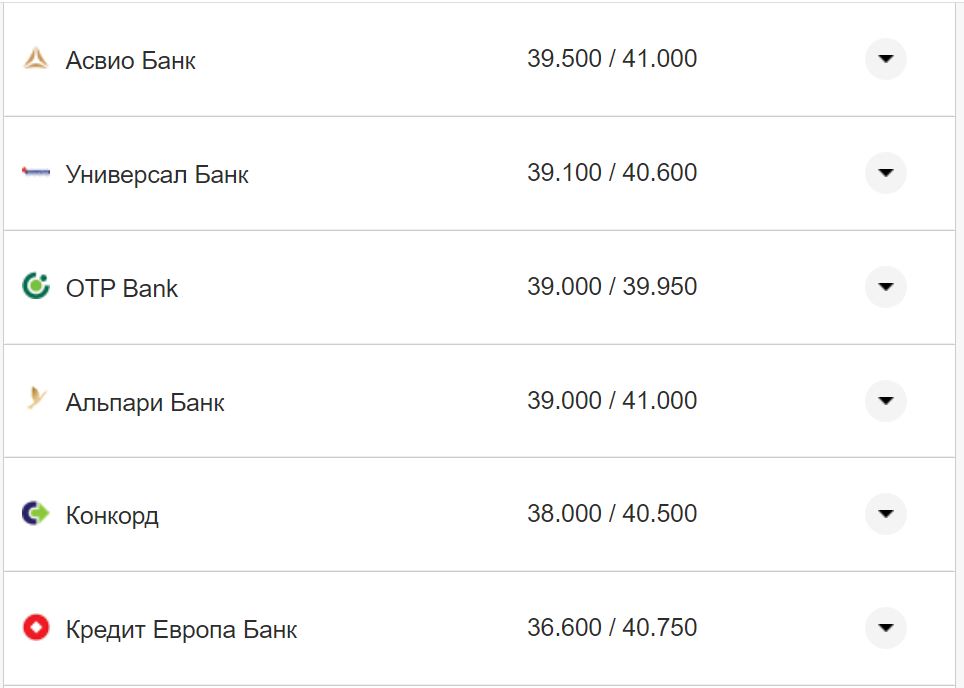Click the Конкорд bank name
Image resolution: width=964 pixels, height=688 pixels.
(112, 516)
